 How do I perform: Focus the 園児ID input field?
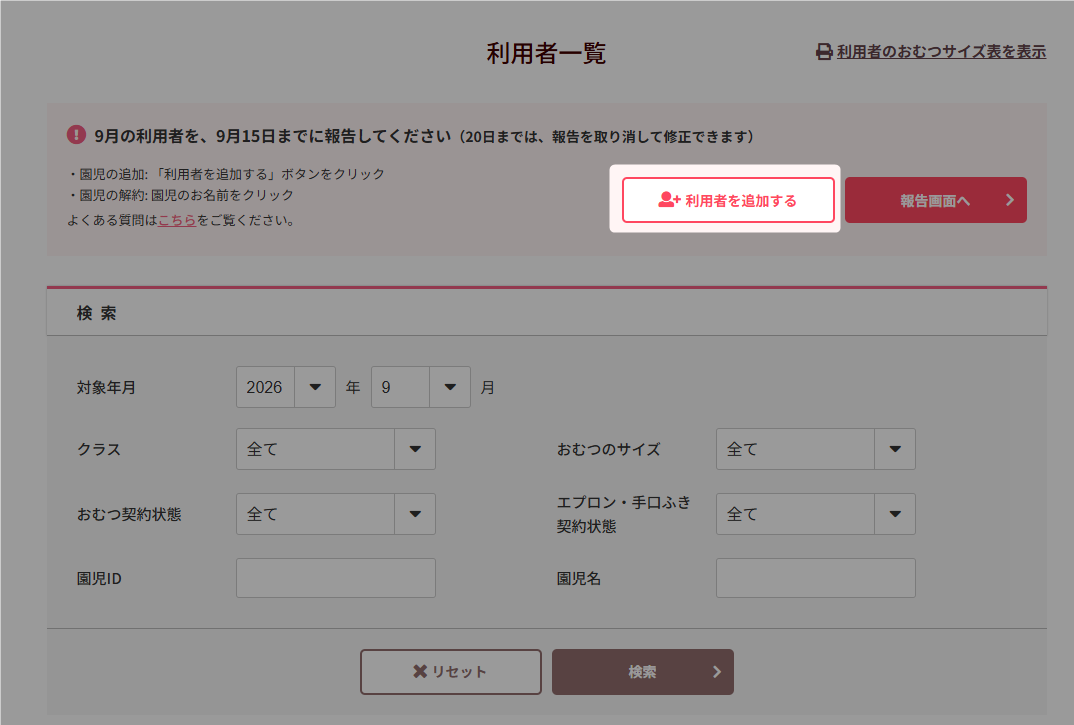336,578
